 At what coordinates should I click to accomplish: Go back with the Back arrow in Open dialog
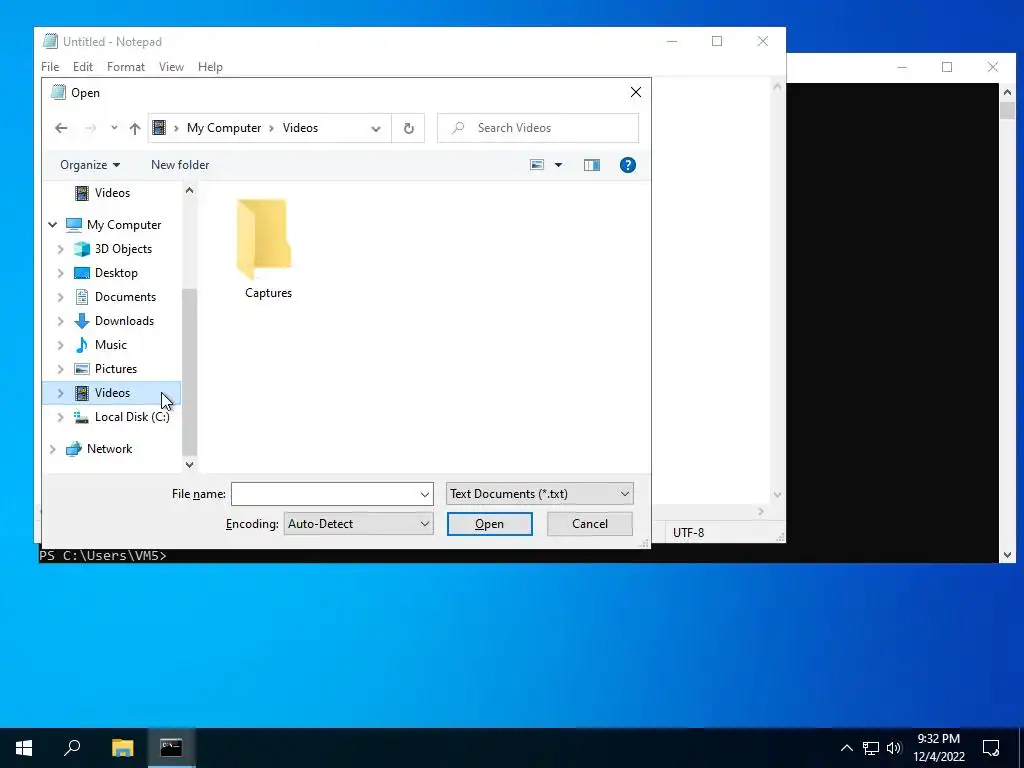pos(61,128)
